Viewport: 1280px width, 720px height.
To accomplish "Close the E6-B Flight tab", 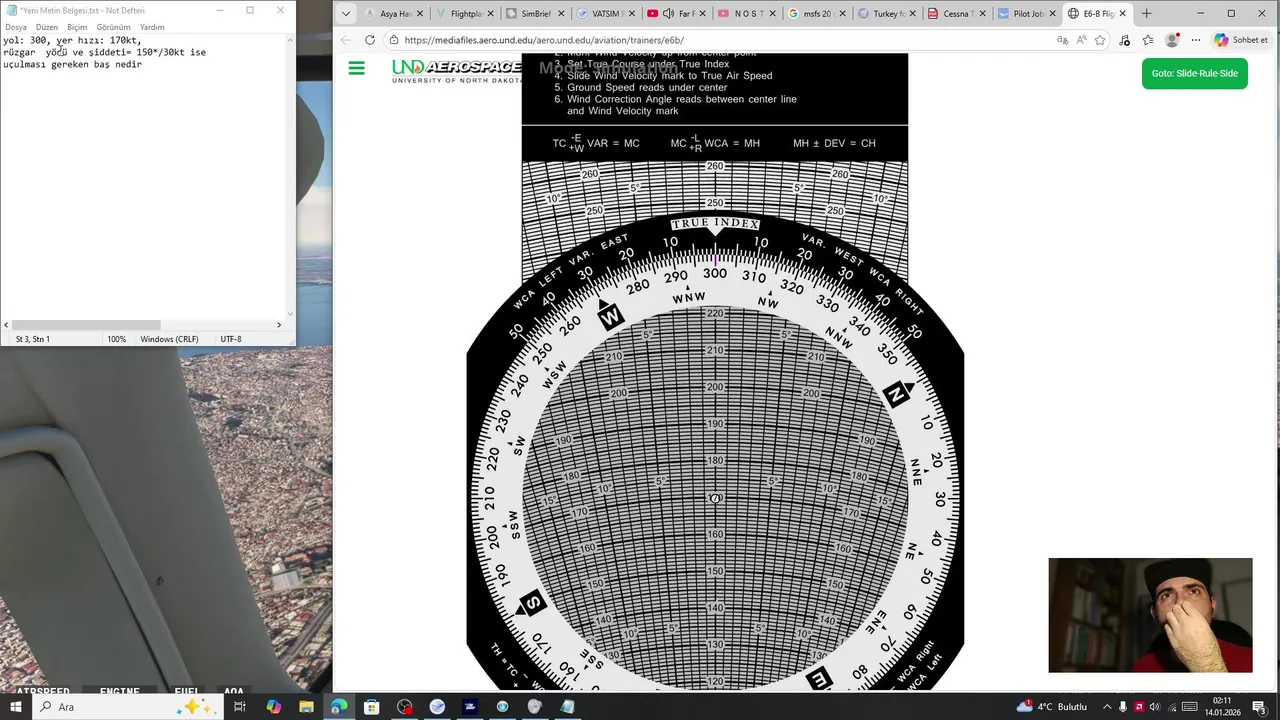I will (1122, 14).
